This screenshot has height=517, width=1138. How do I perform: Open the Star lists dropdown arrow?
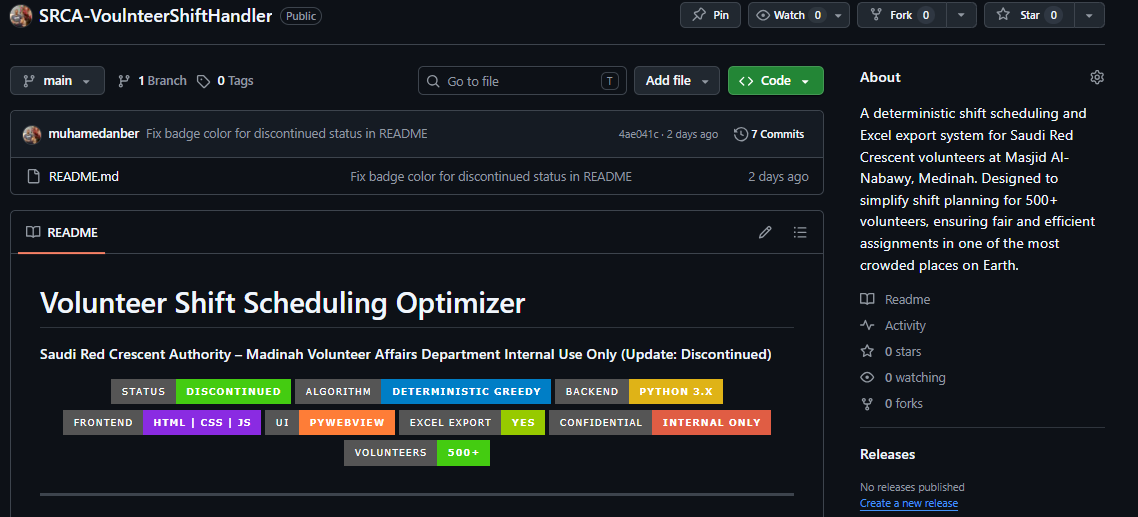(x=1089, y=15)
